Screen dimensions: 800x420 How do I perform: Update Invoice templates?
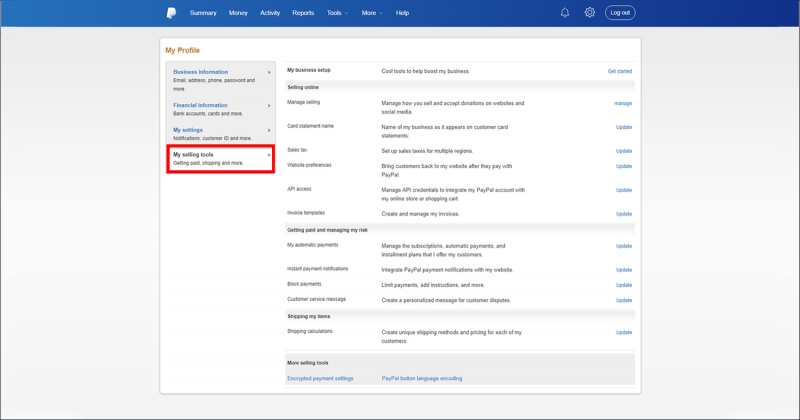click(x=623, y=214)
